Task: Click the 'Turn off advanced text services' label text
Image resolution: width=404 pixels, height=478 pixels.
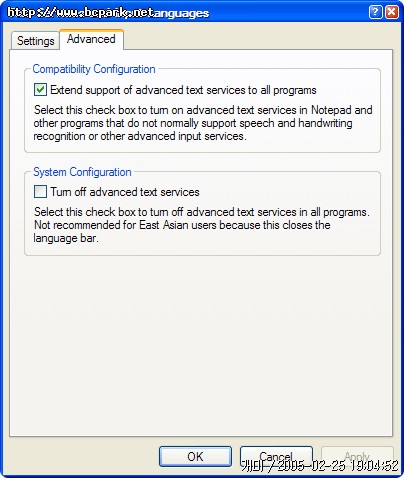Action: coord(125,192)
